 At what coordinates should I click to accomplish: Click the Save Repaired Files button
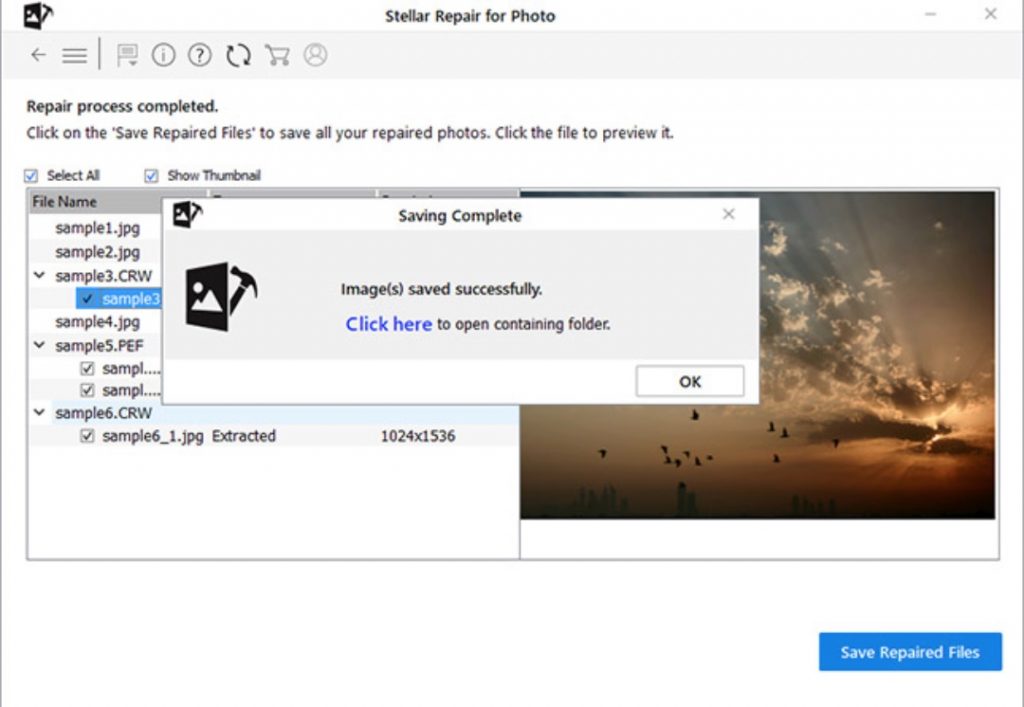pyautogui.click(x=909, y=652)
